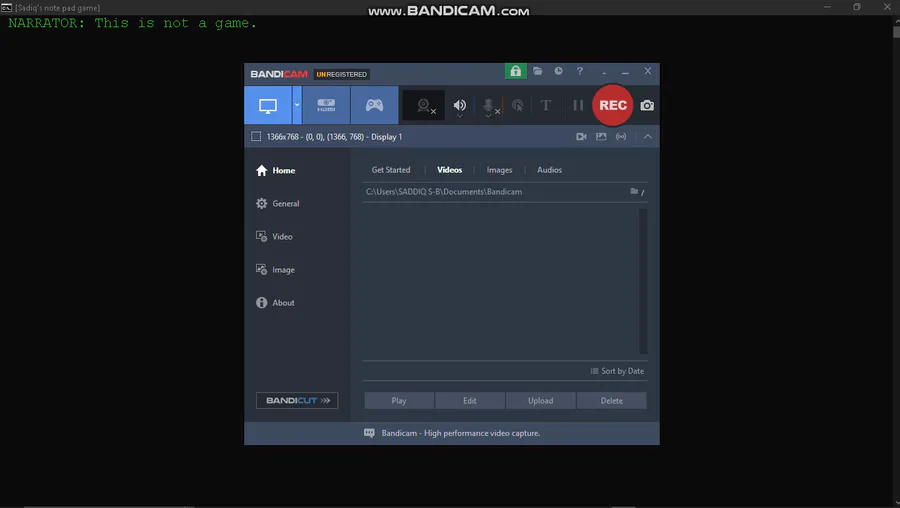Click the console window icon in title bar
Viewport: 900px width, 508px height.
pos(6,7)
